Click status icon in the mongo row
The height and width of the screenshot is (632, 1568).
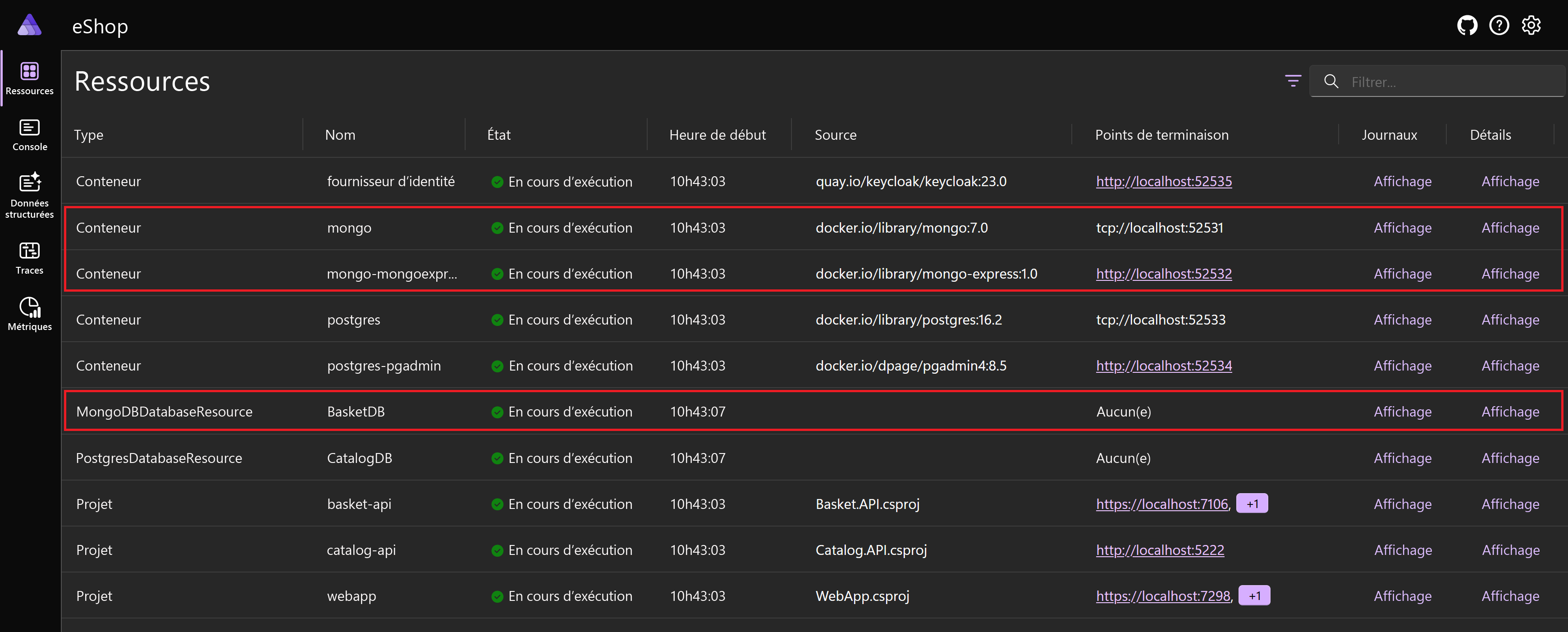point(497,228)
